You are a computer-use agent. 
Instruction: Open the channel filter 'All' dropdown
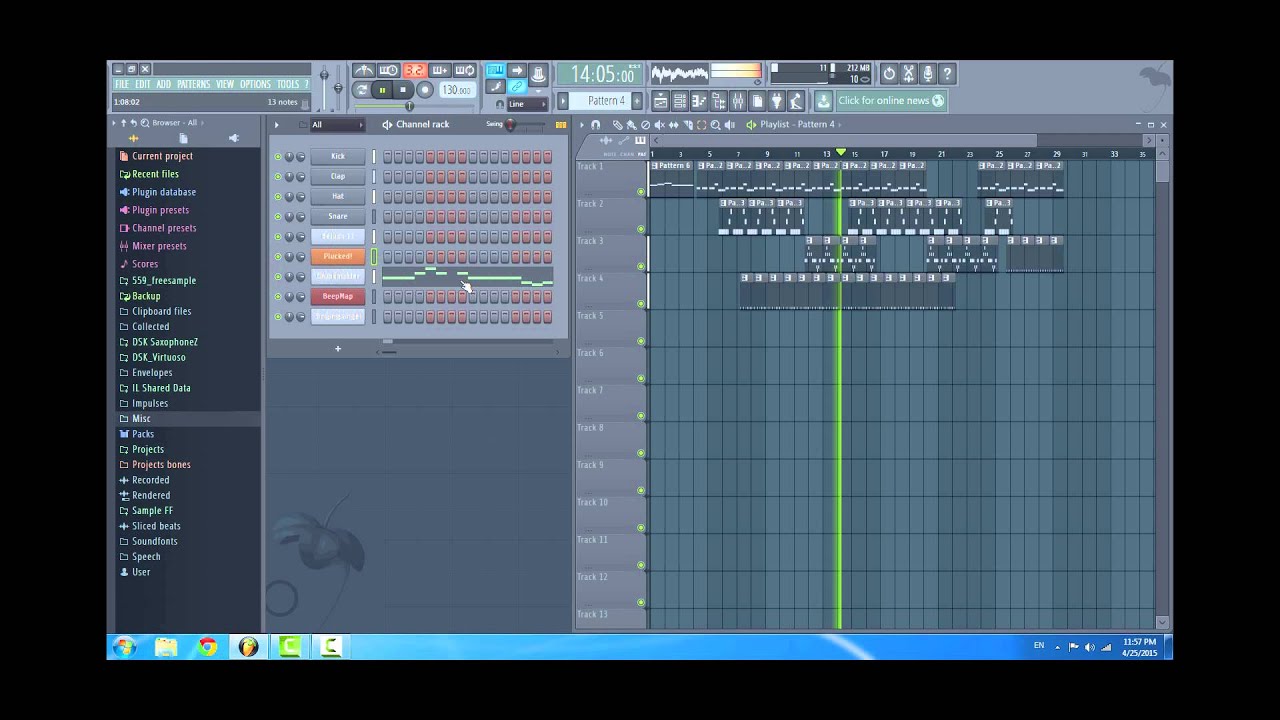click(337, 125)
